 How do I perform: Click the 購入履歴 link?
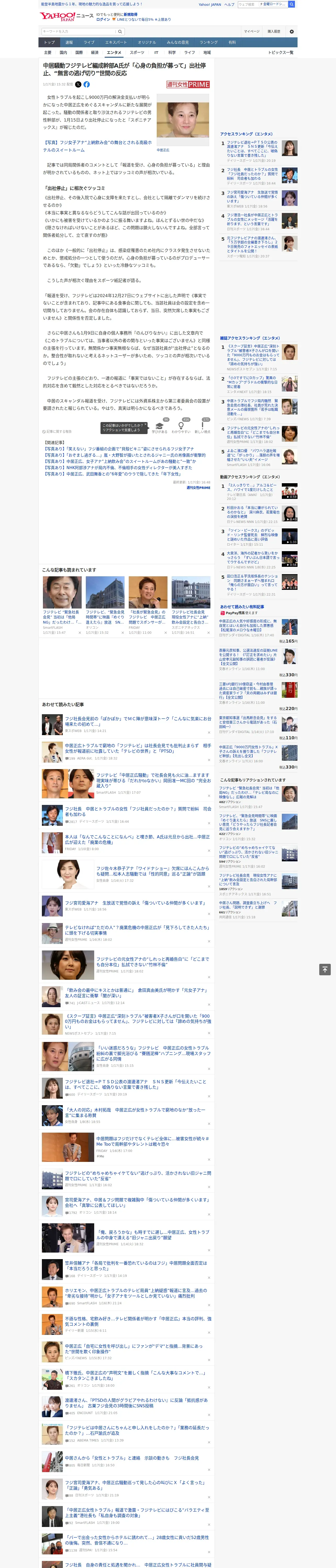pyautogui.click(x=274, y=32)
